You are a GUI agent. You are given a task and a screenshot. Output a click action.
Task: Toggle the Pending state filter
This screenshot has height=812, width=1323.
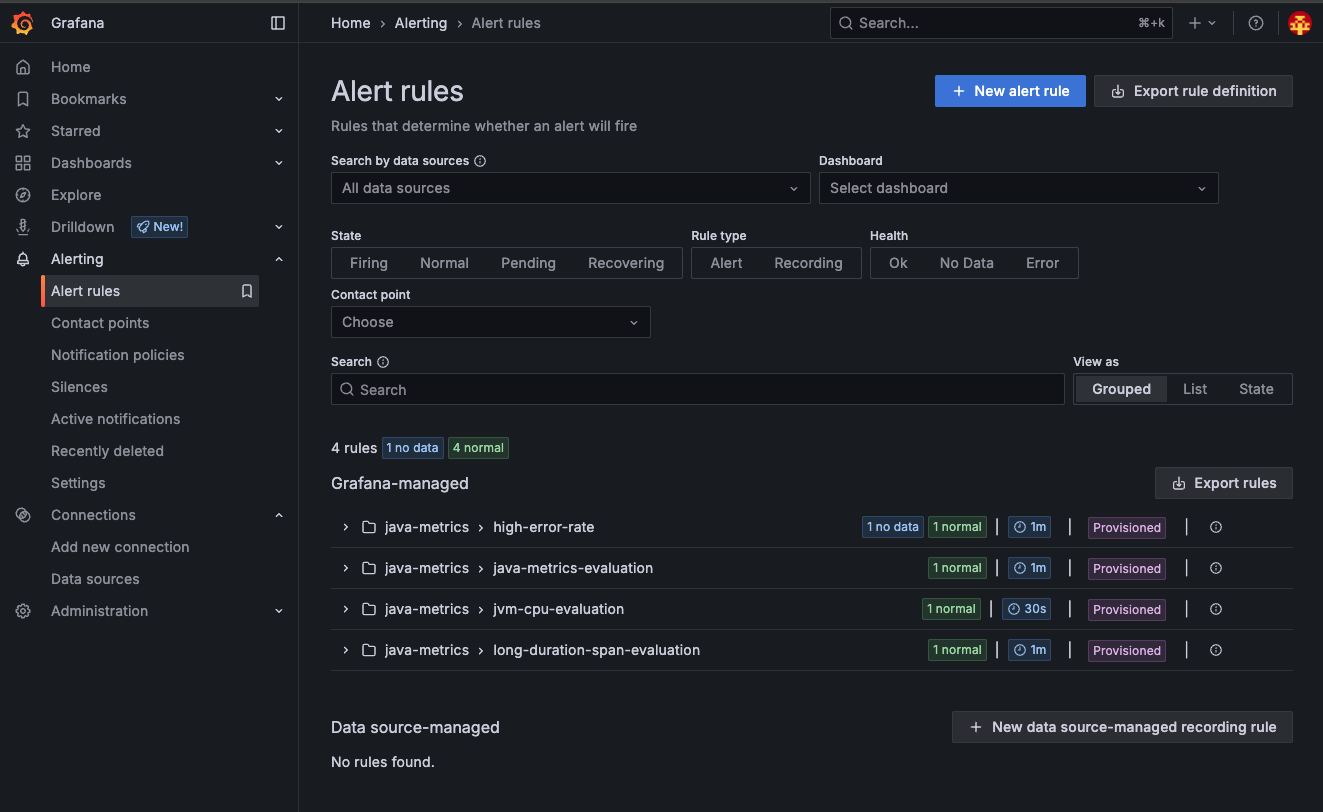point(528,263)
